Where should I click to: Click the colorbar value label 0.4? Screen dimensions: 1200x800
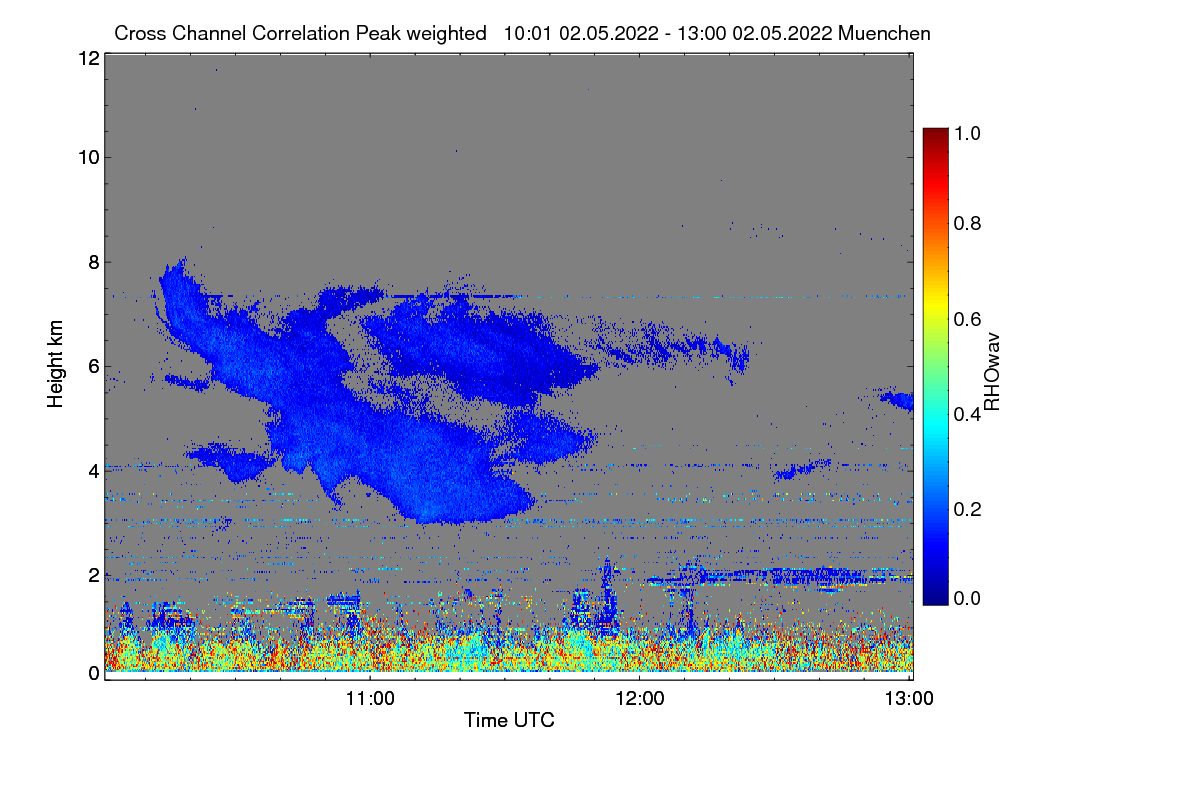968,413
